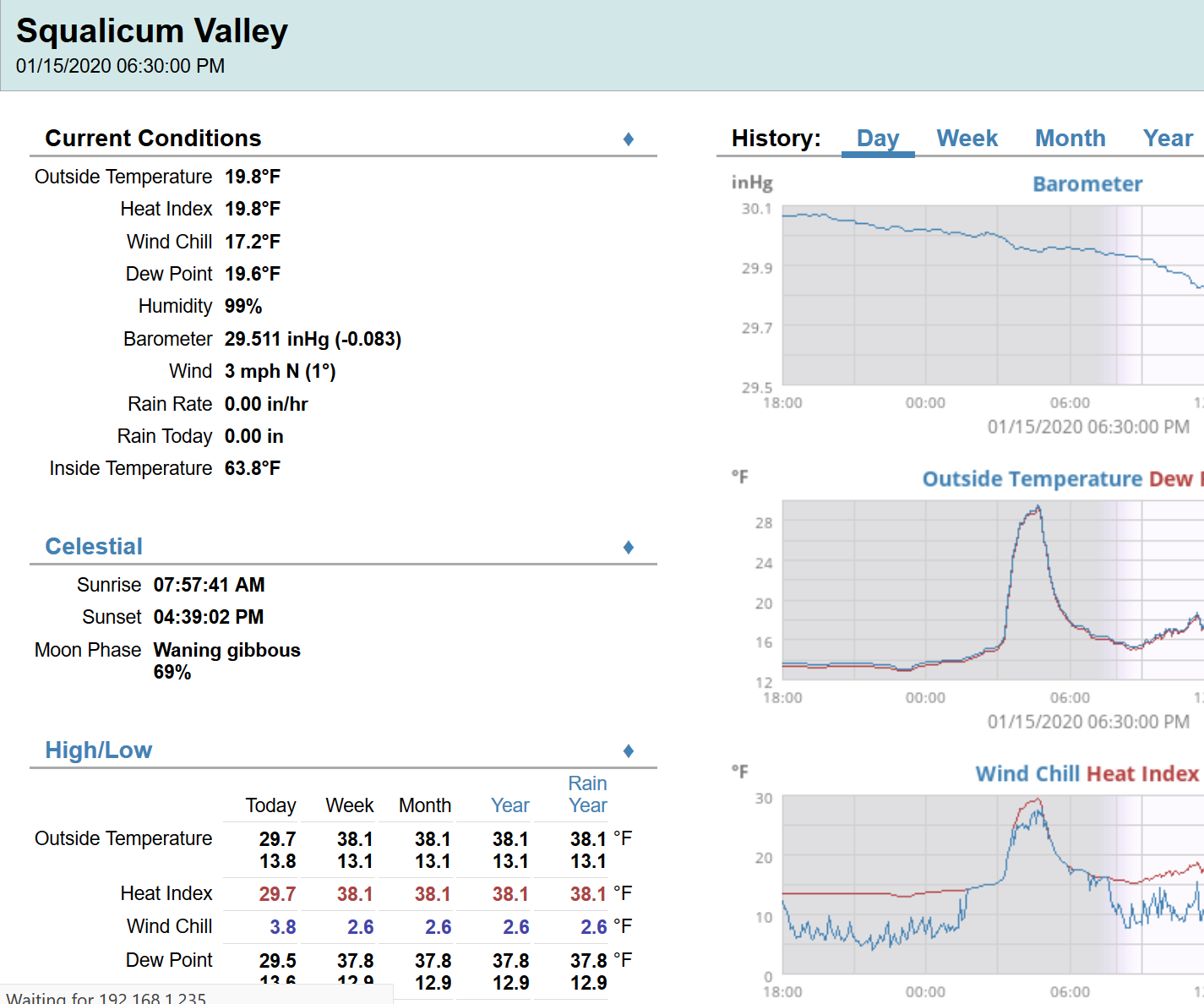Collapse the High/Low section diamond
The height and width of the screenshot is (1004, 1204).
click(628, 750)
